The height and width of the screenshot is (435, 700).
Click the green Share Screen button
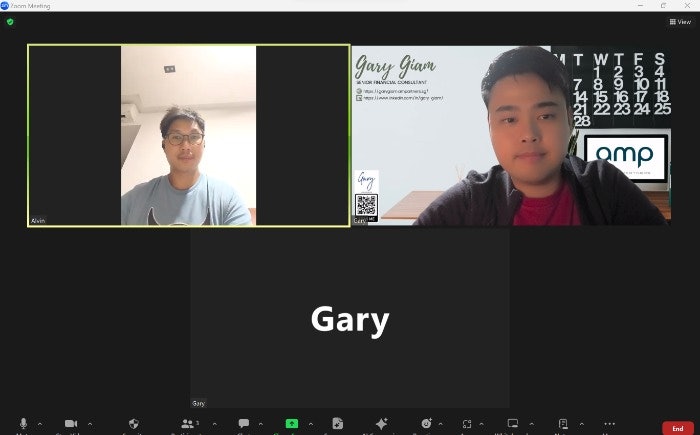point(291,424)
